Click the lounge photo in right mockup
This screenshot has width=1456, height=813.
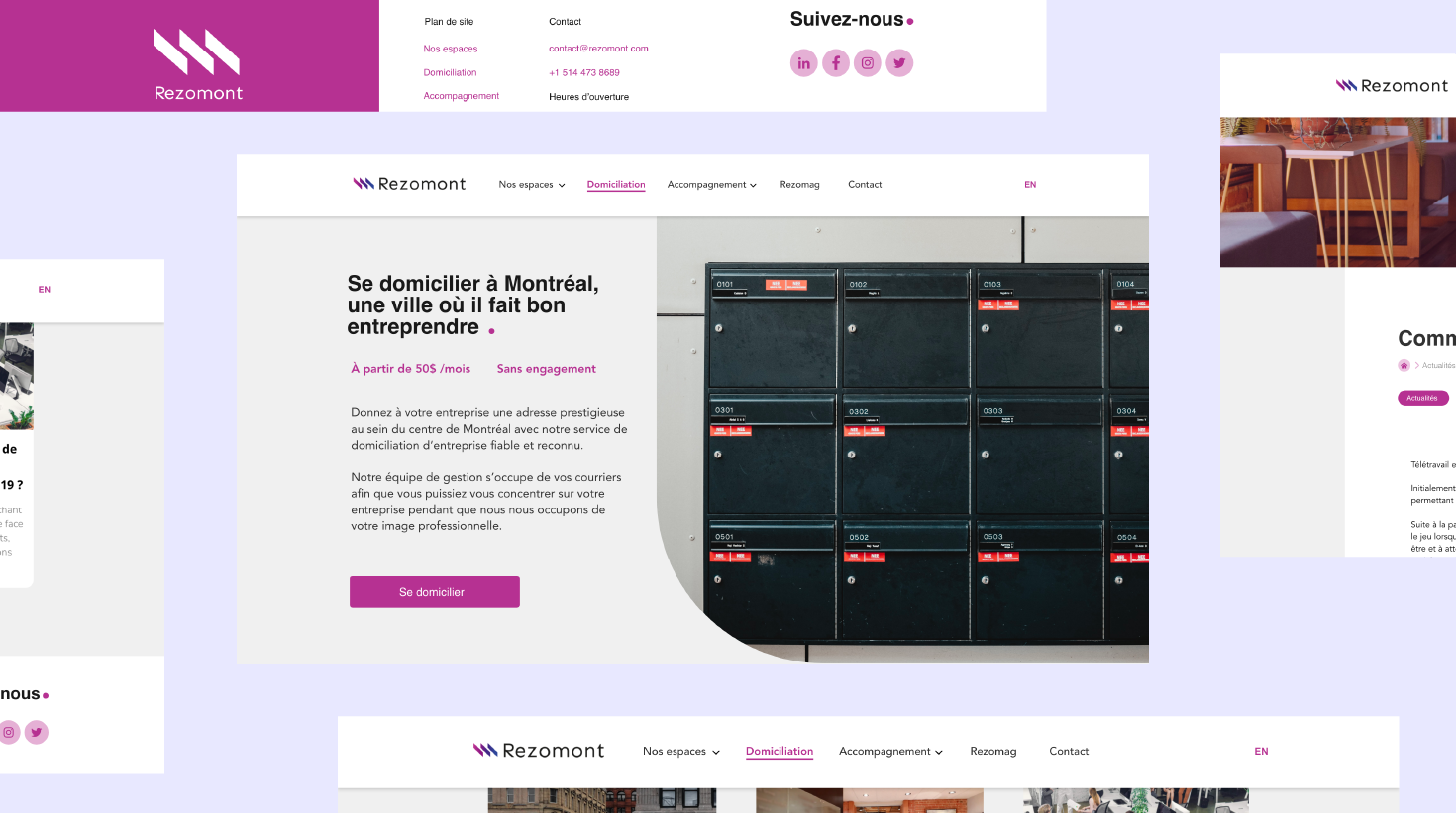tap(1338, 192)
